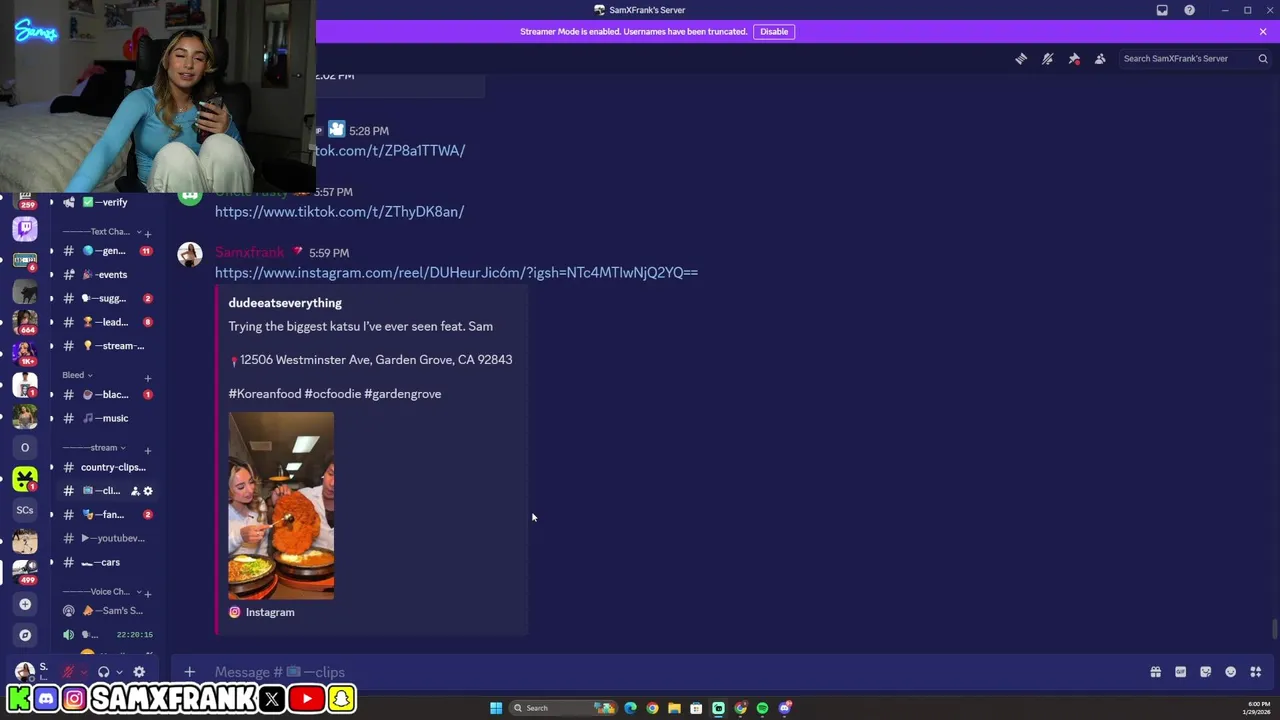Open the server icon with 664 badge

pos(25,321)
